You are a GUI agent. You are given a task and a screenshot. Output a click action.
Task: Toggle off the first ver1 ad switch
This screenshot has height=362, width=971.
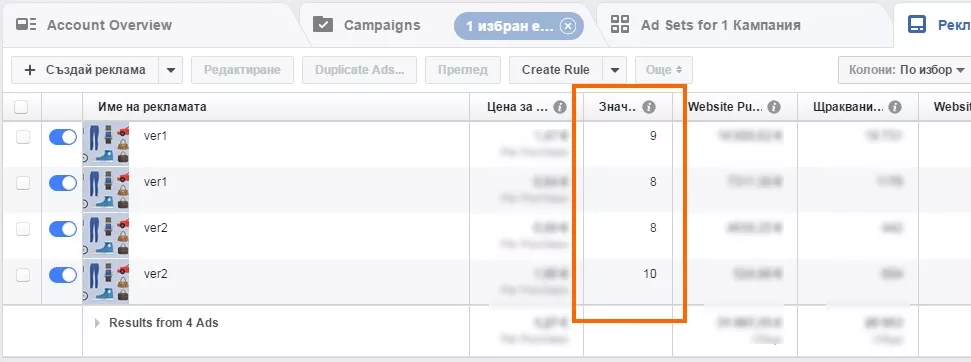63,137
